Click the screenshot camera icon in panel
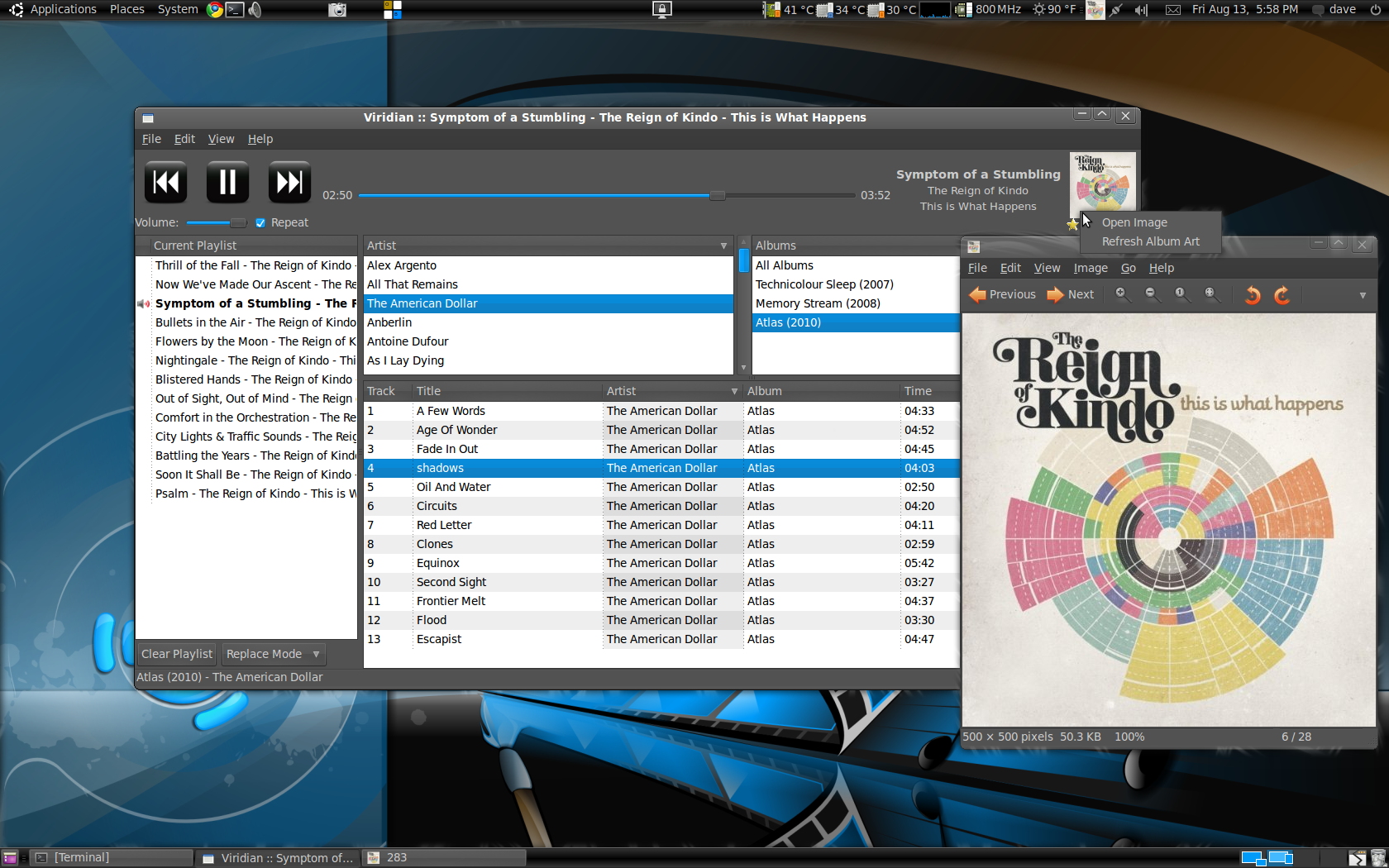The image size is (1389, 868). point(337,10)
